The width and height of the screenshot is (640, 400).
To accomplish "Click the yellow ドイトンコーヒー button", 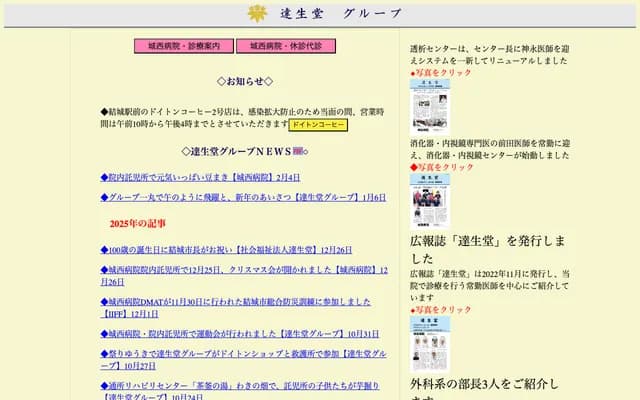I will (318, 125).
